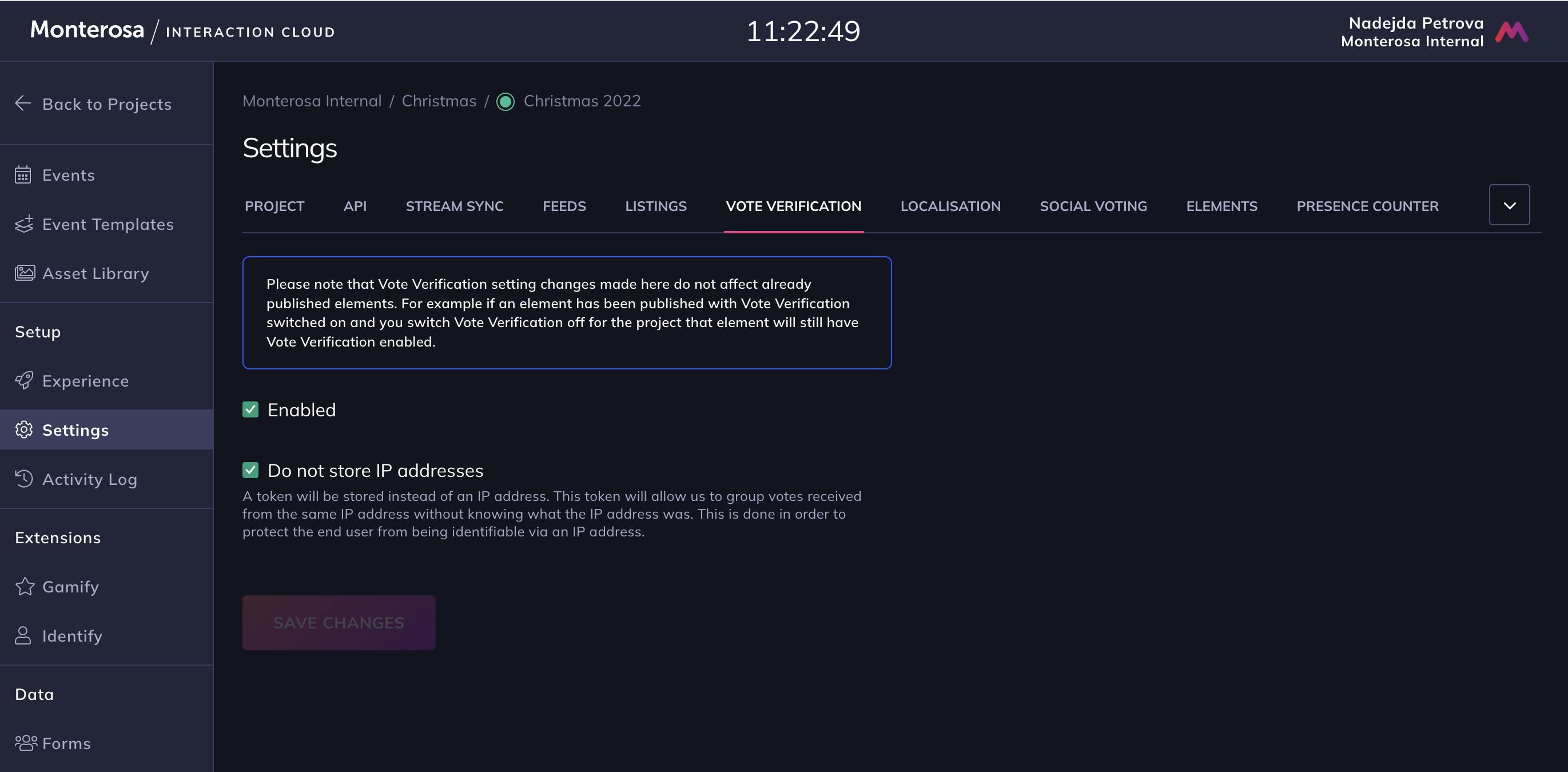Open the Localisation tab
This screenshot has height=772, width=1568.
click(950, 206)
